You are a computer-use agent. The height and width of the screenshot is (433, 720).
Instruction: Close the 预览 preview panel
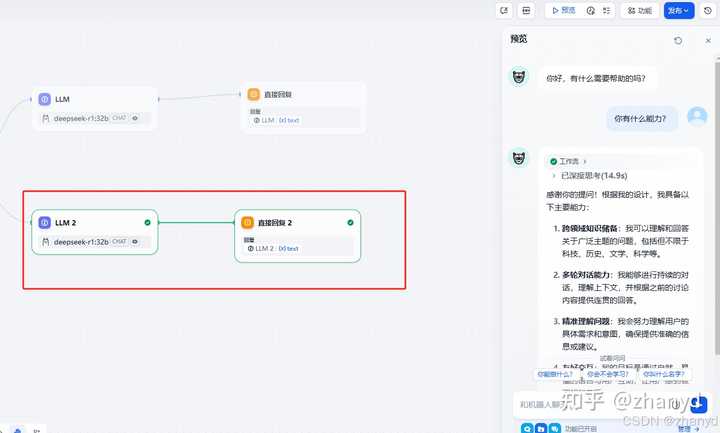(708, 40)
